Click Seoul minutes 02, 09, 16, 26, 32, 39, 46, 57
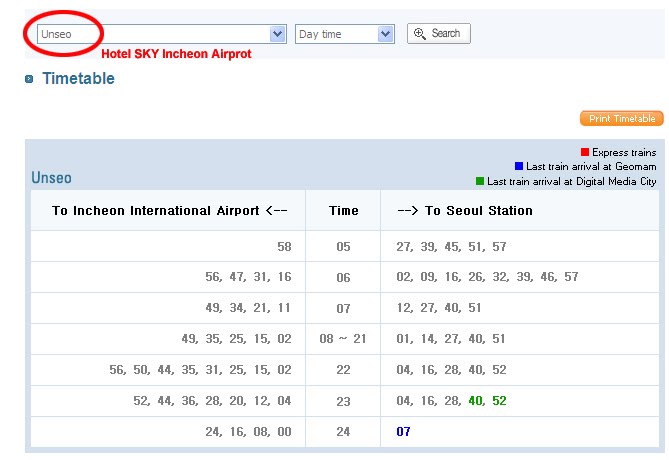The height and width of the screenshot is (460, 669). click(487, 277)
